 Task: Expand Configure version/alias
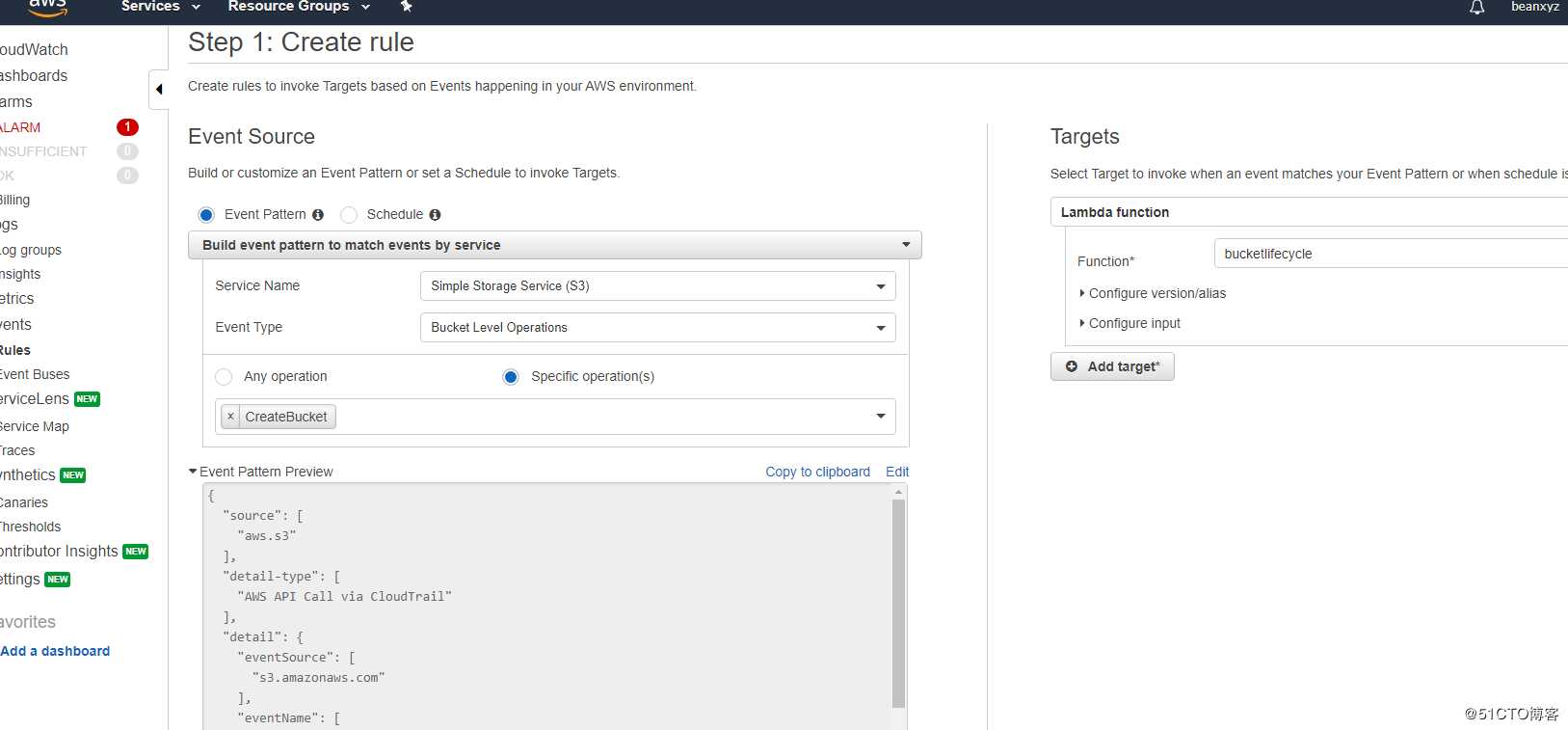point(1153,293)
